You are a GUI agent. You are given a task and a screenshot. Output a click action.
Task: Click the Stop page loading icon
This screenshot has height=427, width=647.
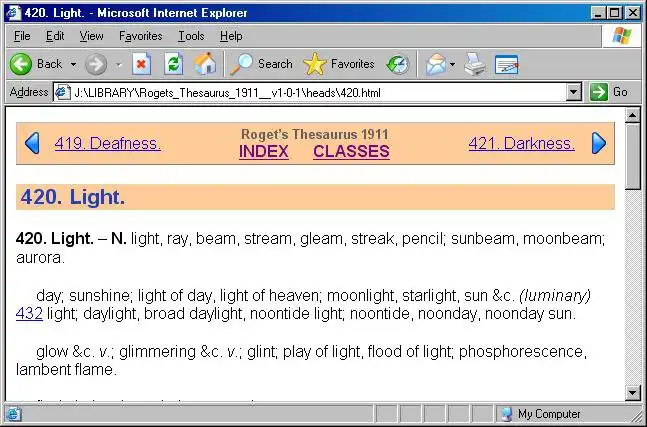click(142, 64)
